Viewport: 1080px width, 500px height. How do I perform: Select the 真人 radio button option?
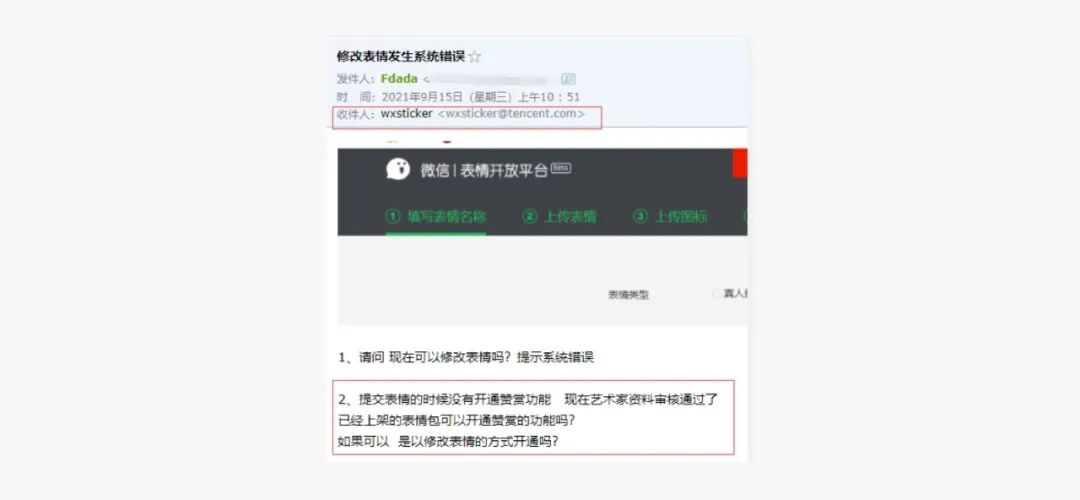pyautogui.click(x=717, y=293)
